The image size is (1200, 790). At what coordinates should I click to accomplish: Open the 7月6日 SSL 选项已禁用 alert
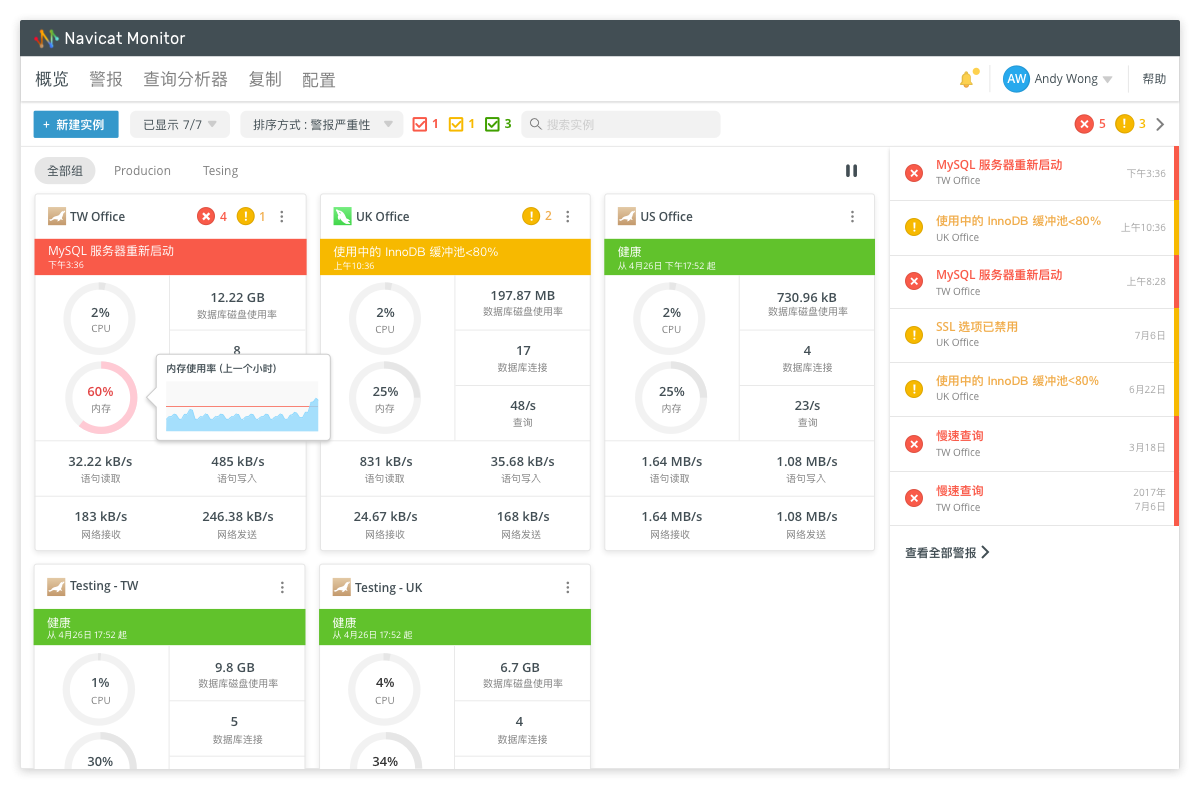click(x=1034, y=335)
